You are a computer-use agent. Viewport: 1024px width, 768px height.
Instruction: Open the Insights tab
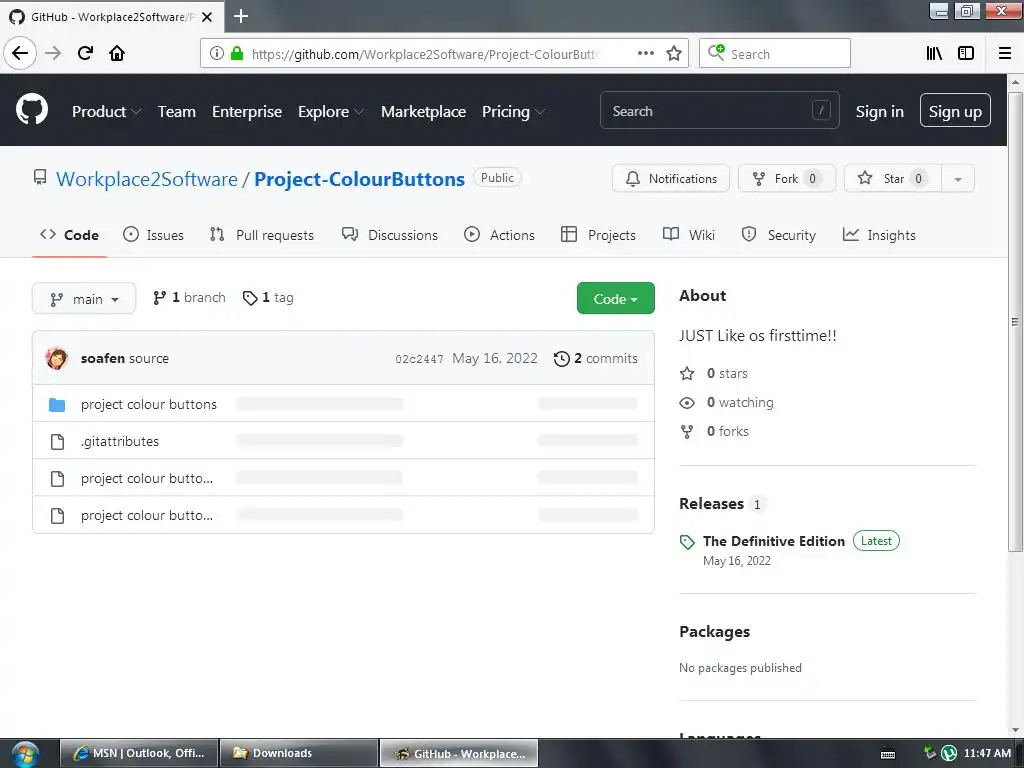(879, 235)
